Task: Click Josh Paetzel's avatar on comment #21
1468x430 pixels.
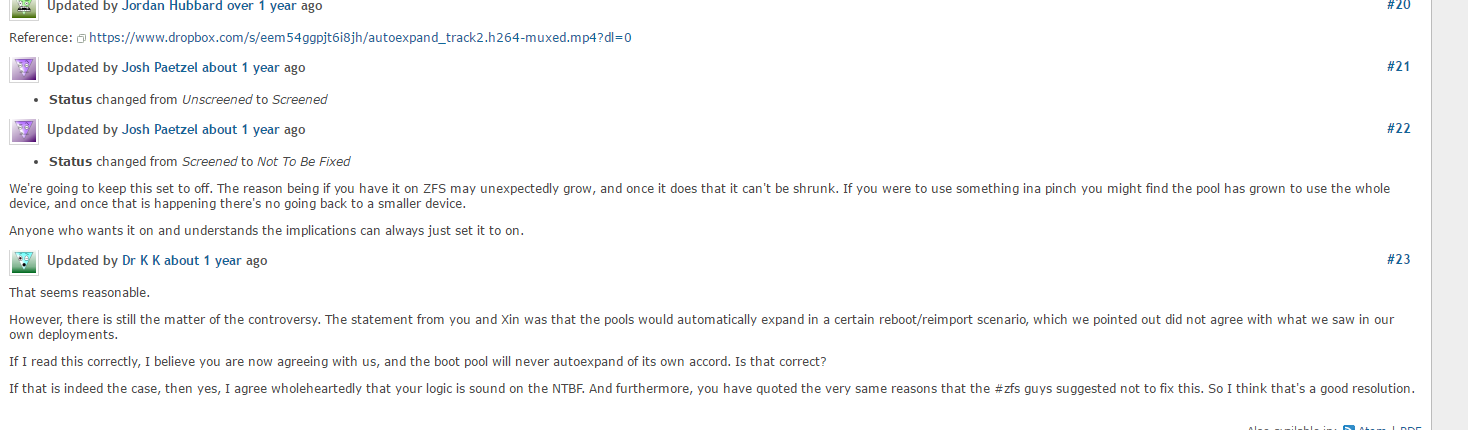Action: pos(24,69)
